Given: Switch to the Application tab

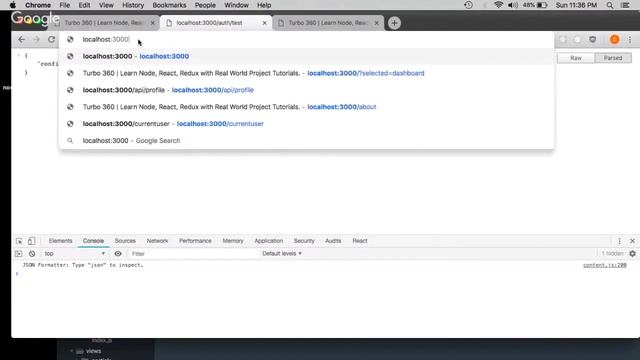Looking at the screenshot, I should pos(269,241).
